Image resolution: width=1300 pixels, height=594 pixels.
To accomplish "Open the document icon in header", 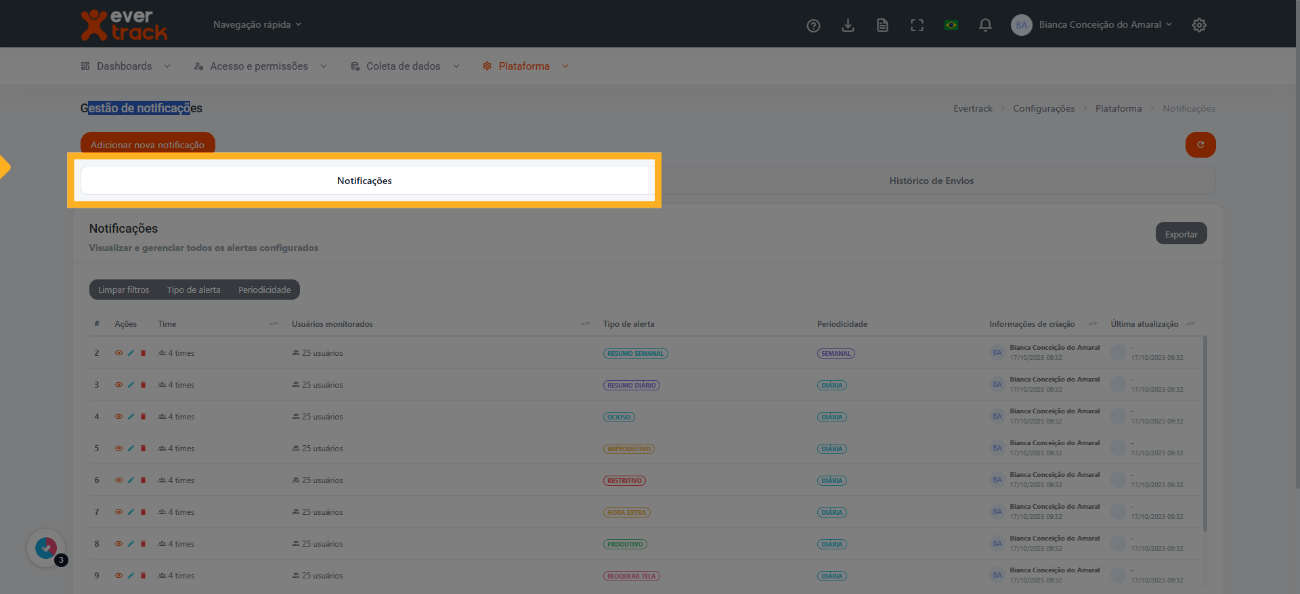I will pos(882,25).
